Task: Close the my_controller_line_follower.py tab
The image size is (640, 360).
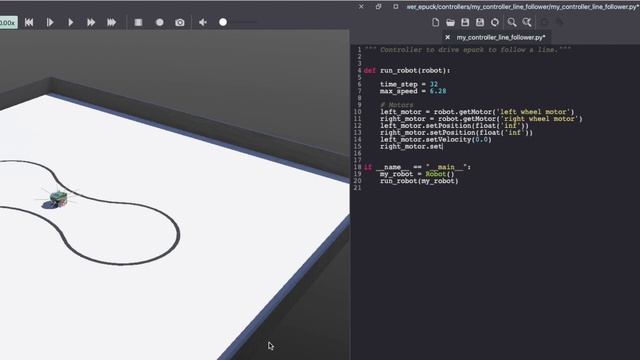Action: point(447,37)
